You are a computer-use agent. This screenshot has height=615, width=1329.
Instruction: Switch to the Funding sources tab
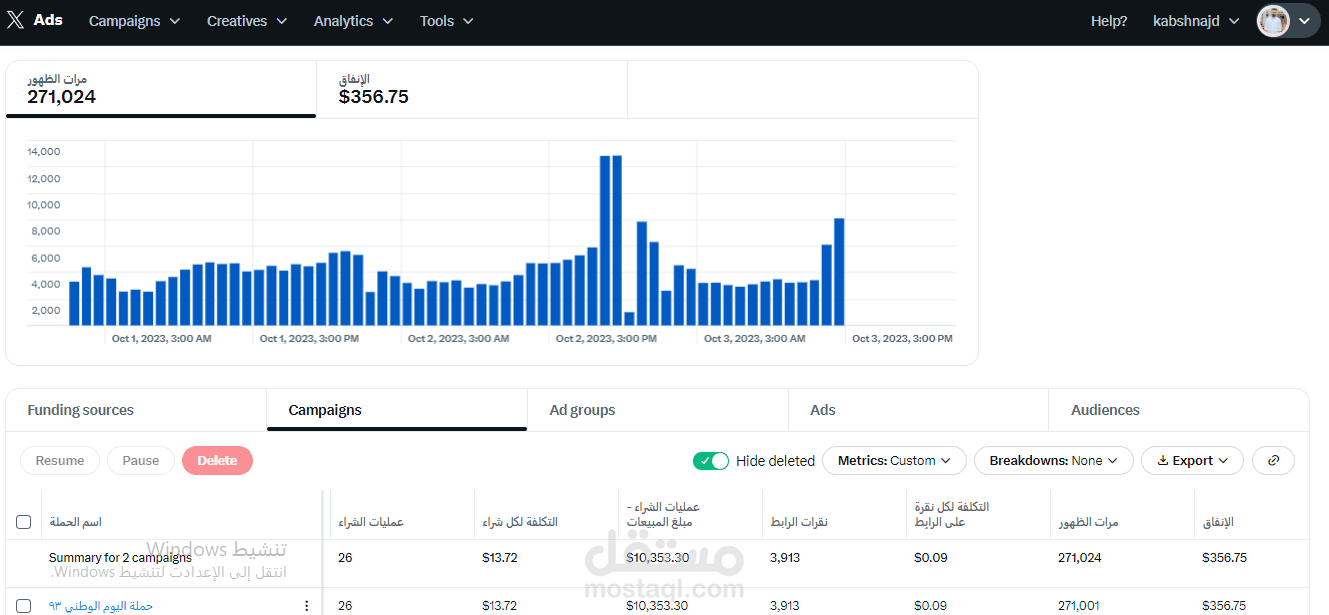coord(136,410)
